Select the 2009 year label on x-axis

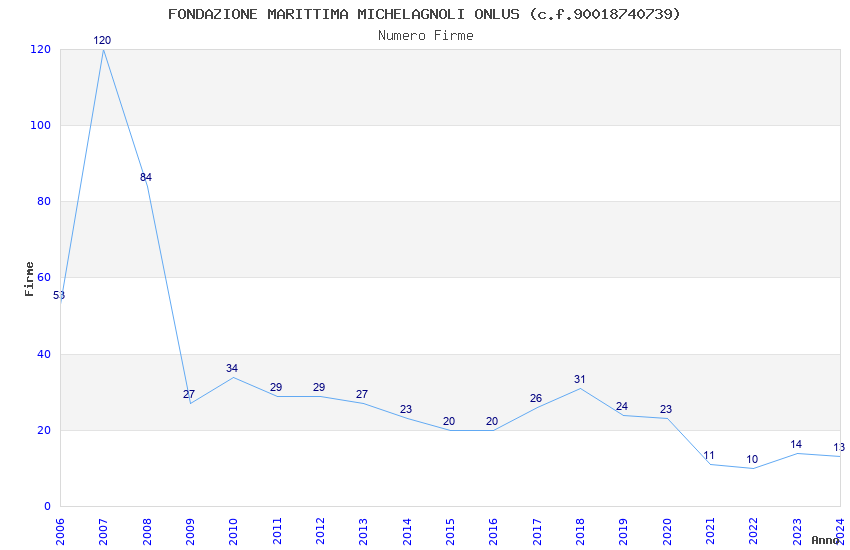tap(190, 532)
